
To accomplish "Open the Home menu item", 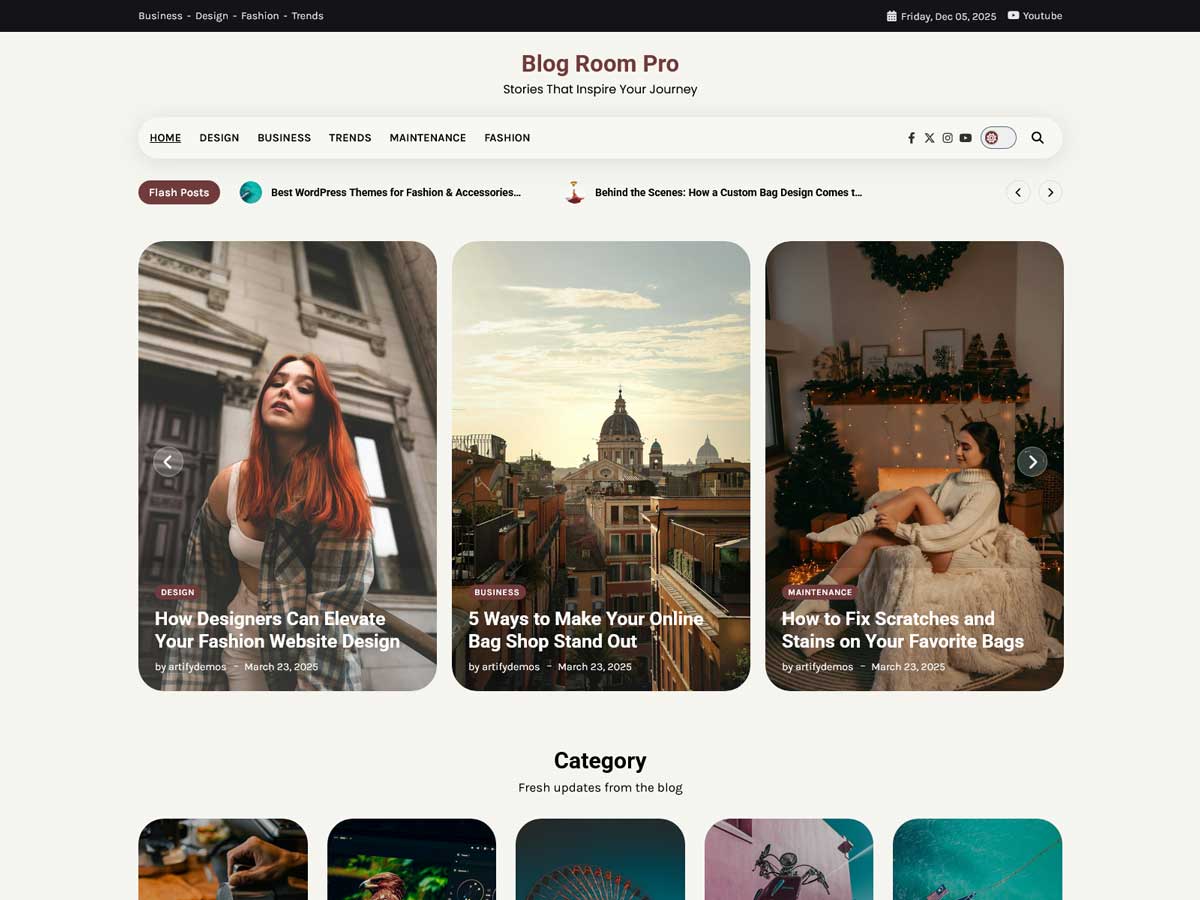I will pyautogui.click(x=165, y=138).
